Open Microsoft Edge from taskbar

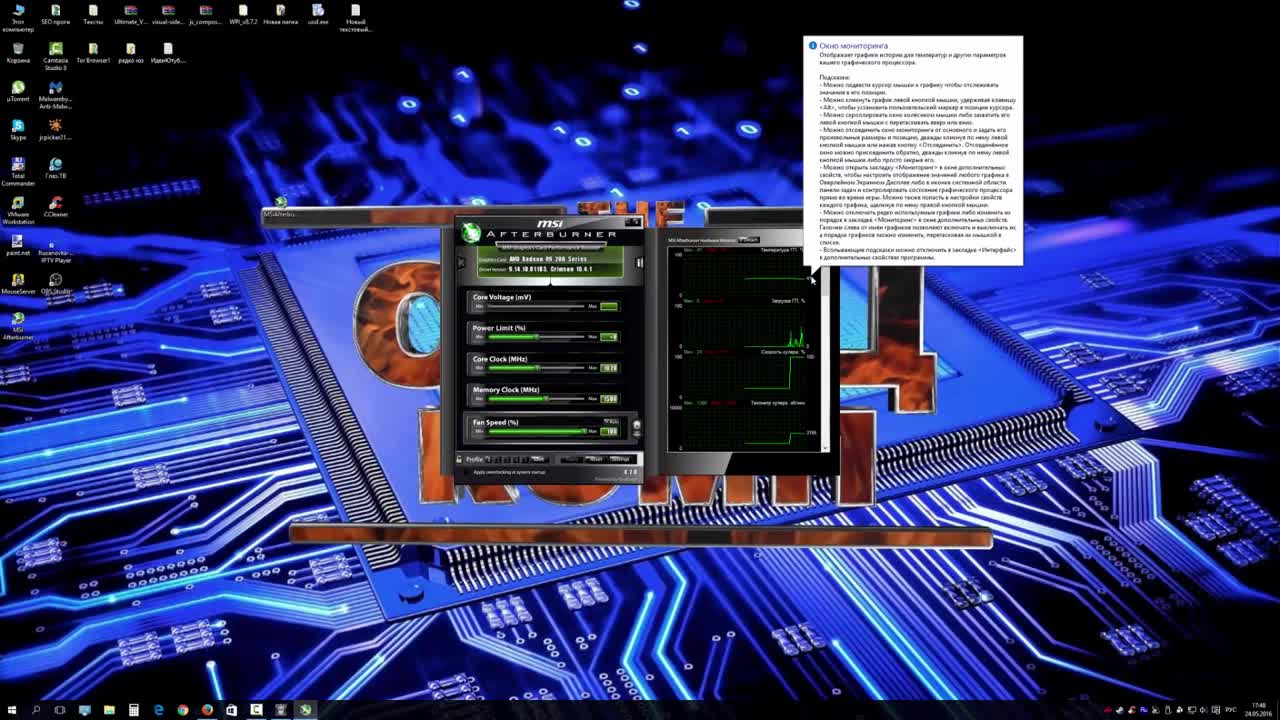pyautogui.click(x=159, y=710)
